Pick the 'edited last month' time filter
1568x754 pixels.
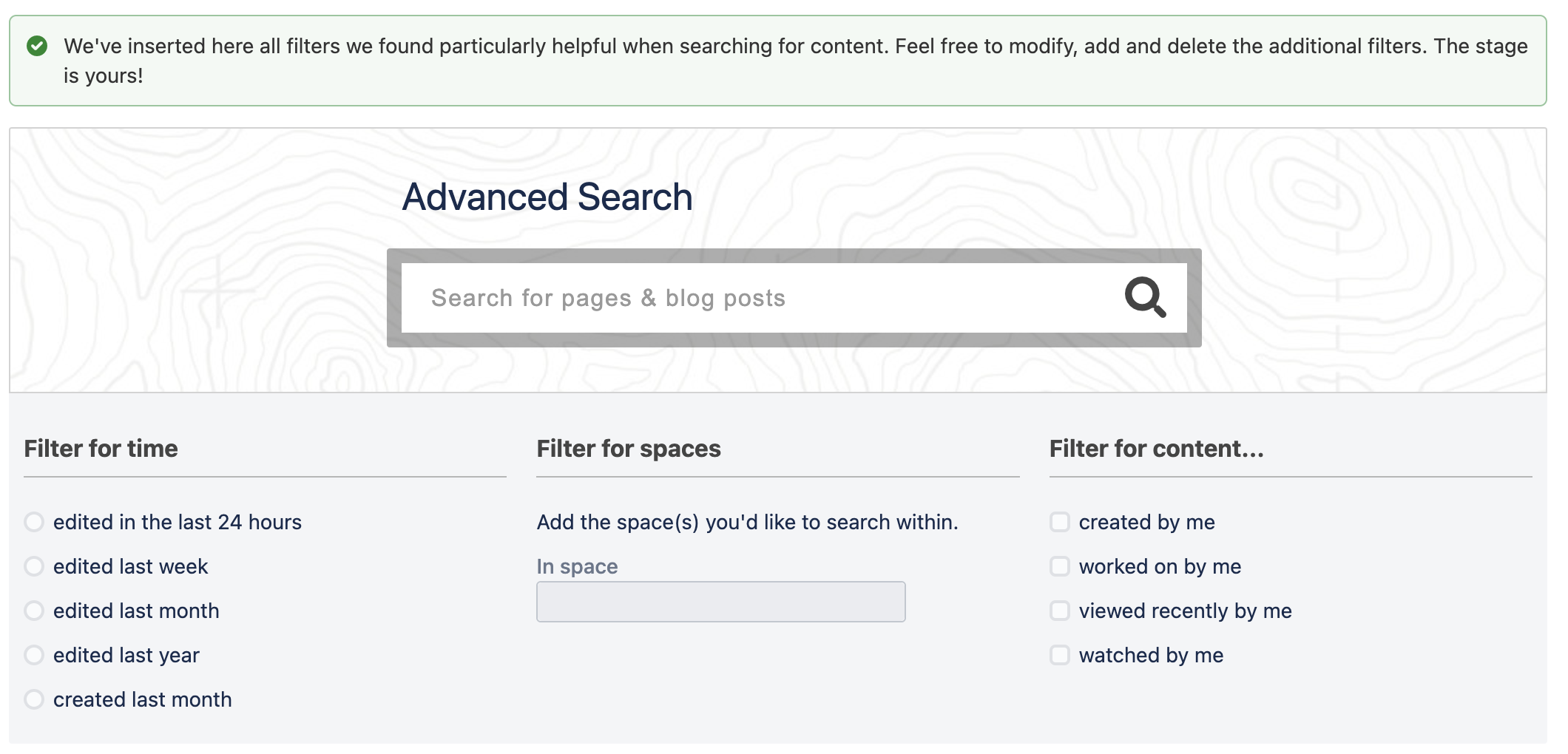tap(34, 611)
